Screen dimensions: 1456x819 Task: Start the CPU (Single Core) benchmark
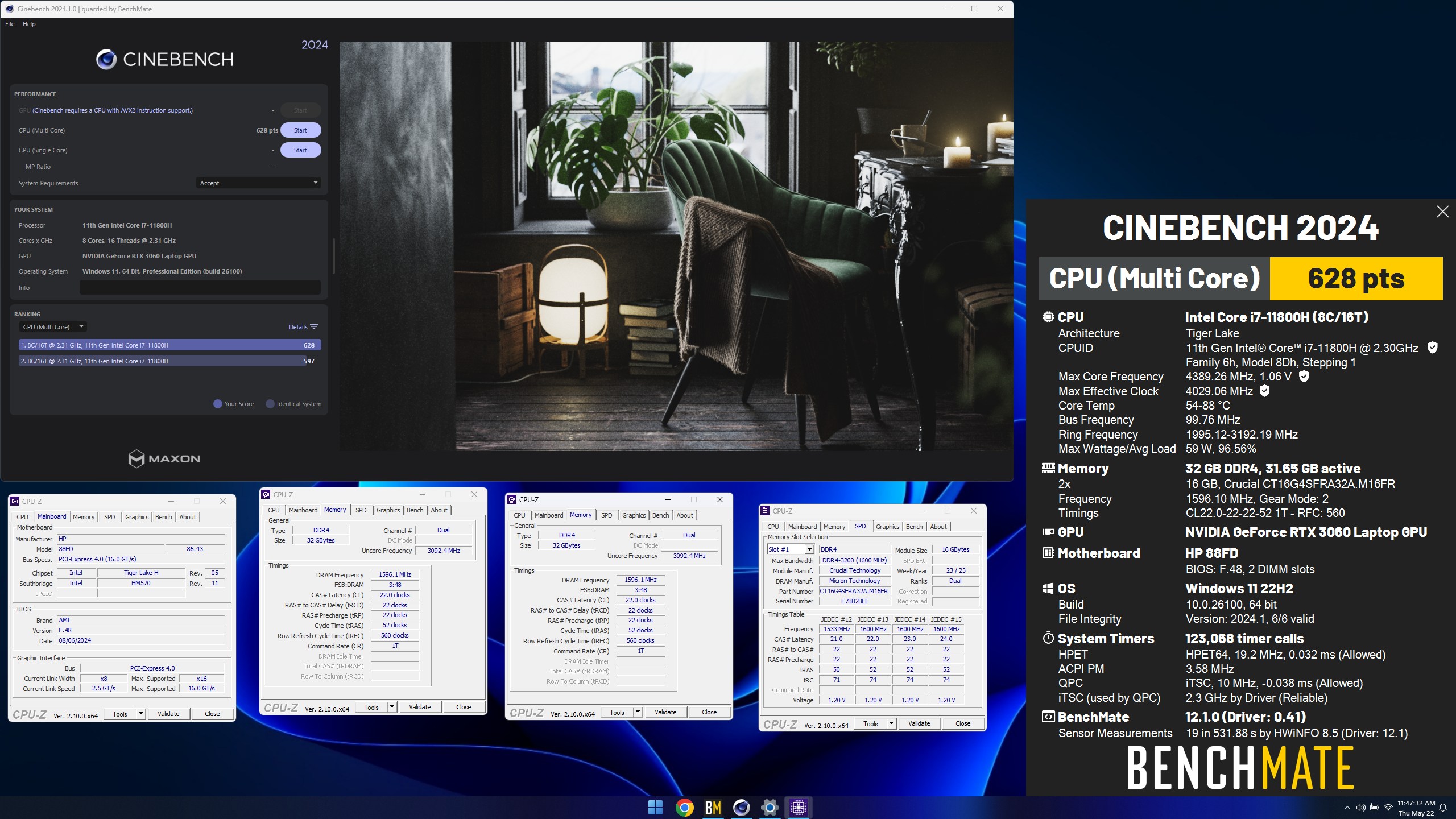pyautogui.click(x=300, y=150)
